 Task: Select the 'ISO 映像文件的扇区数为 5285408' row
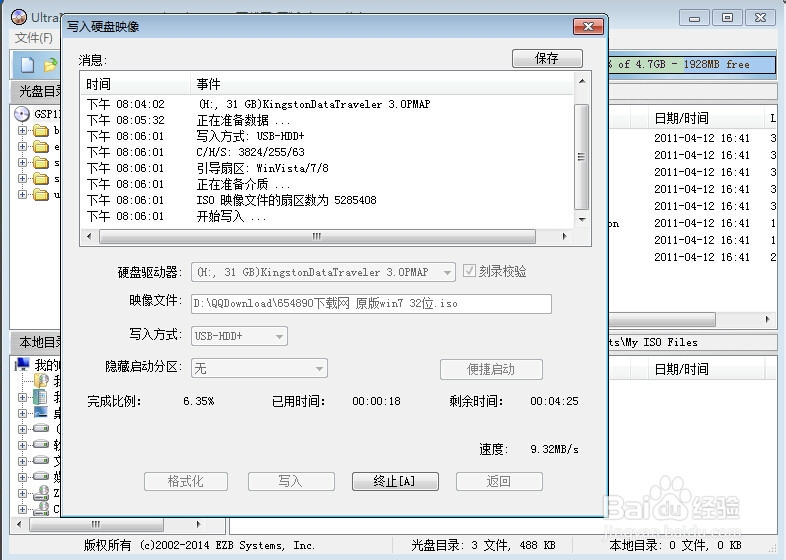click(x=327, y=201)
